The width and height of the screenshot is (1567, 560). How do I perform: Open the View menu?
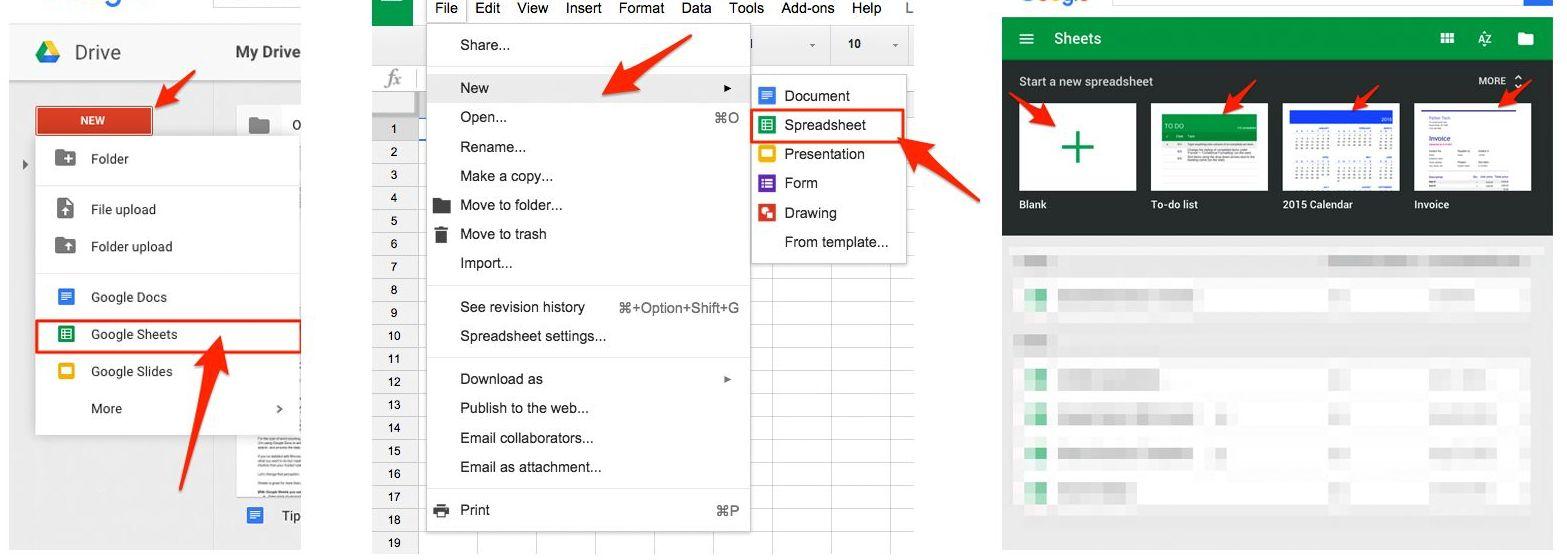click(x=532, y=8)
